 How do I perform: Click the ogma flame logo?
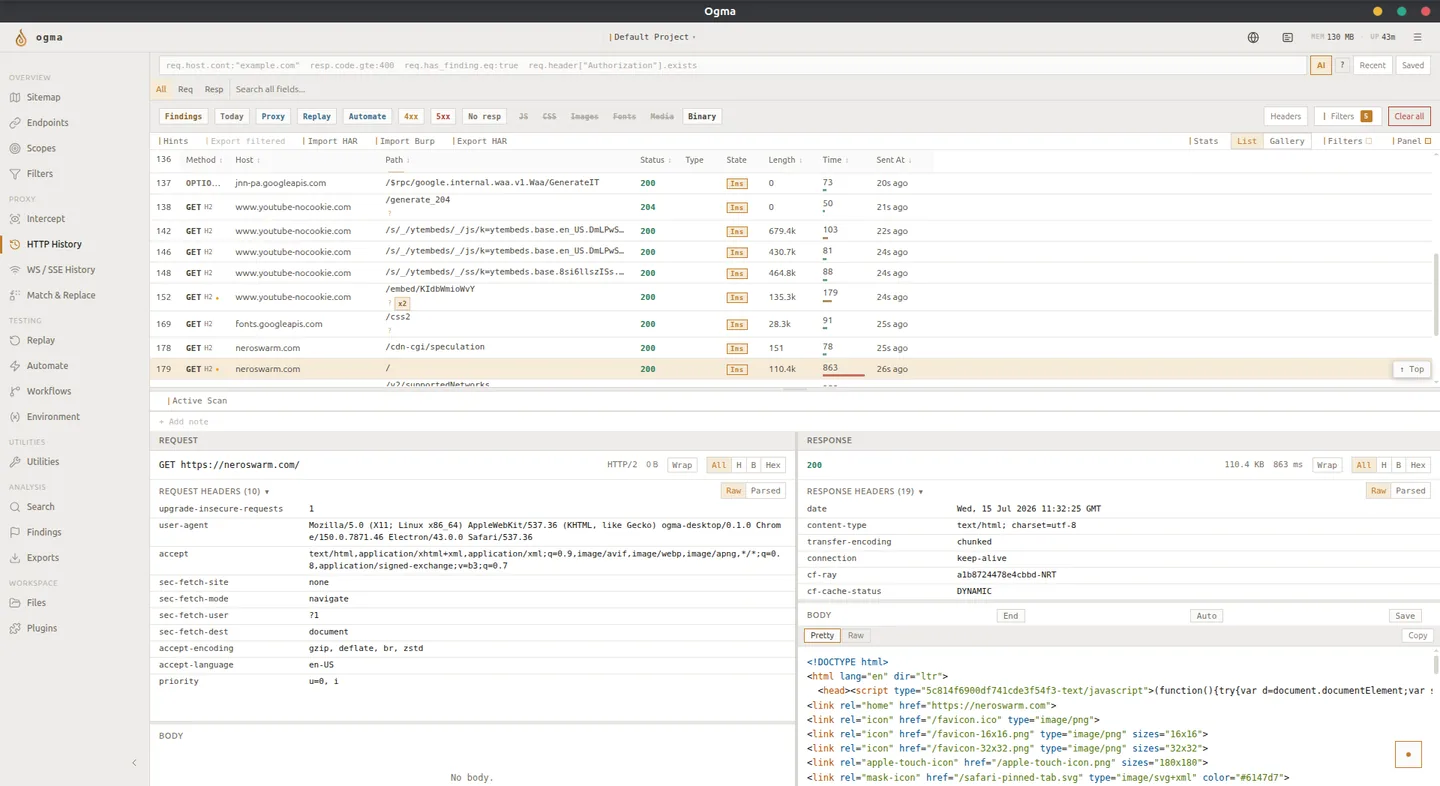pyautogui.click(x=21, y=38)
